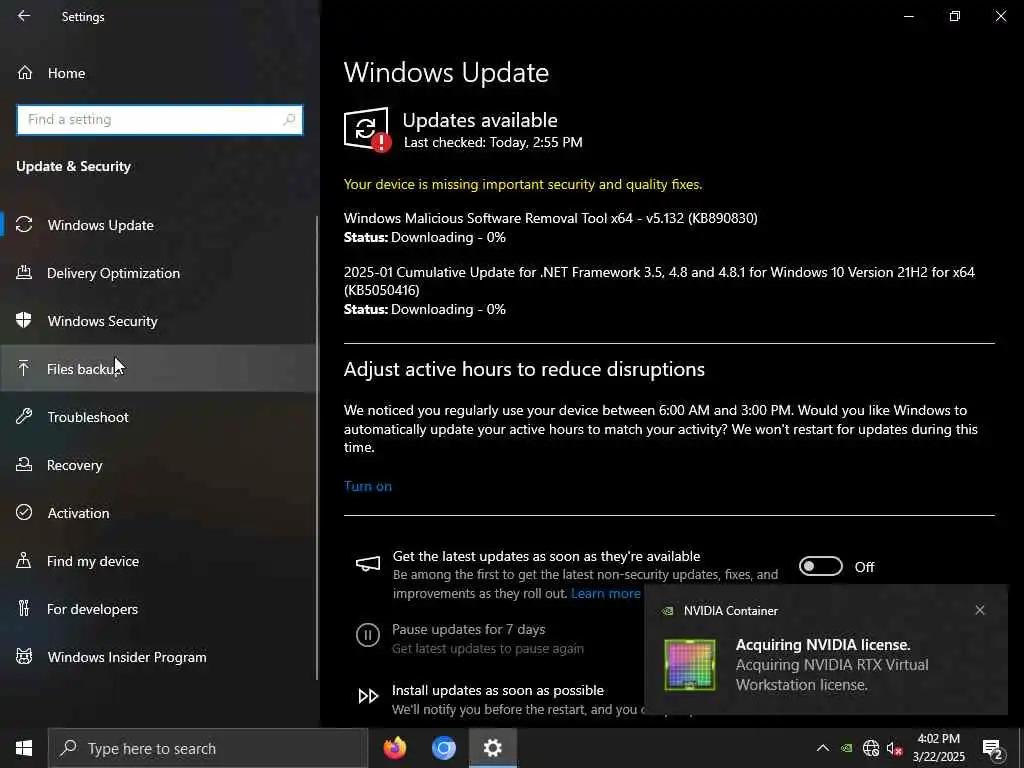The image size is (1024, 768).
Task: Open Find my device page
Action: click(x=159, y=561)
